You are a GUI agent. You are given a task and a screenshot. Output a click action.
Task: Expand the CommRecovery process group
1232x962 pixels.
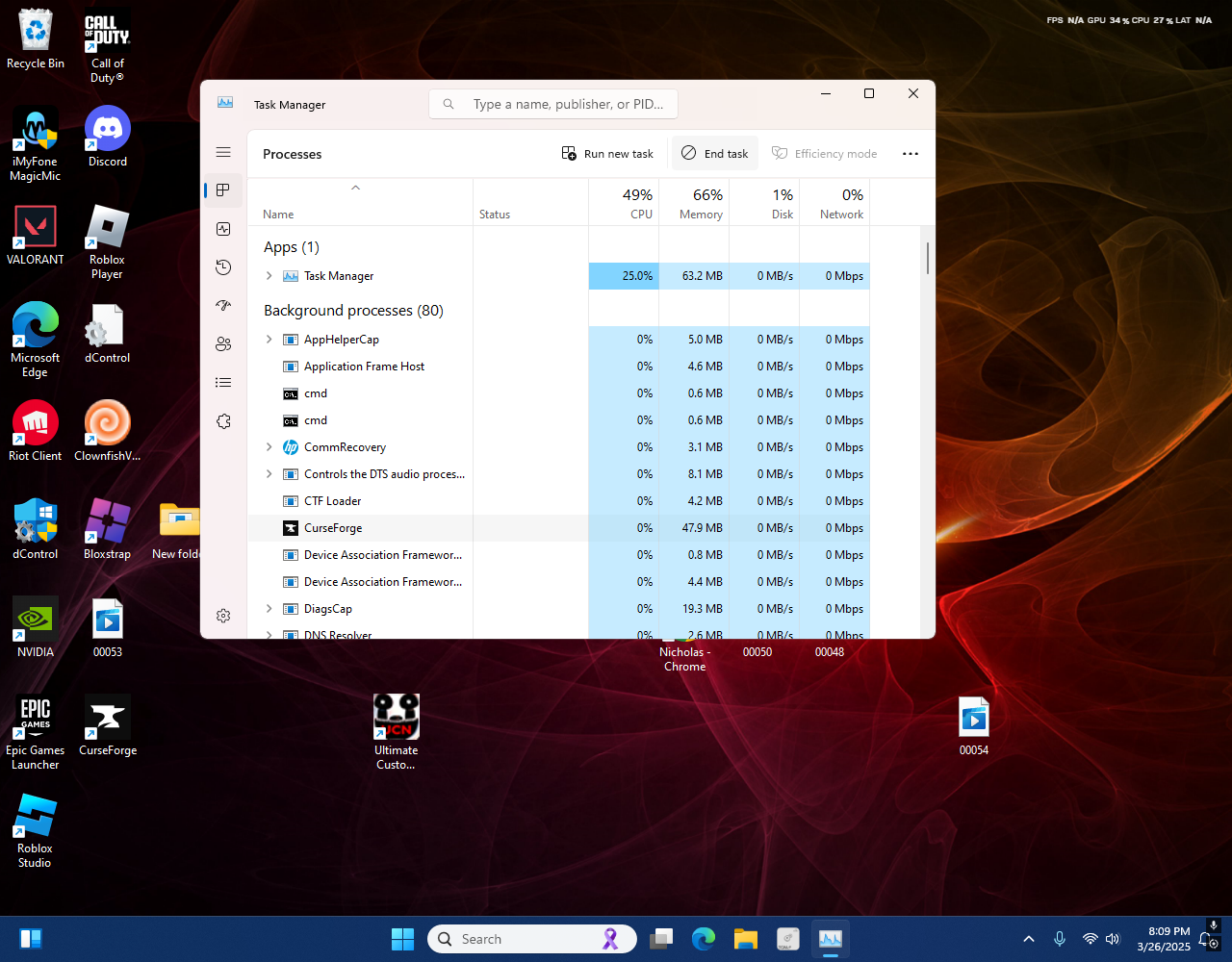coord(269,447)
